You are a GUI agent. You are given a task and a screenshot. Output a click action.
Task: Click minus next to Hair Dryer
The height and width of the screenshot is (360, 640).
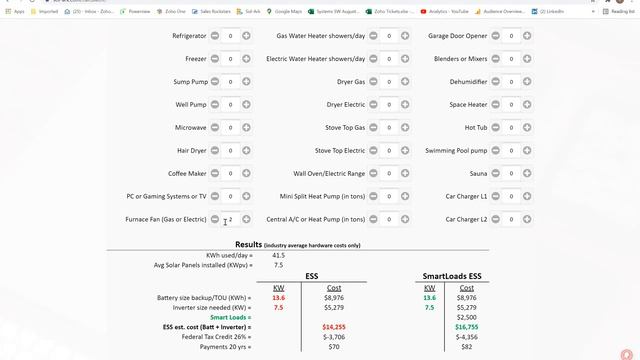click(215, 150)
